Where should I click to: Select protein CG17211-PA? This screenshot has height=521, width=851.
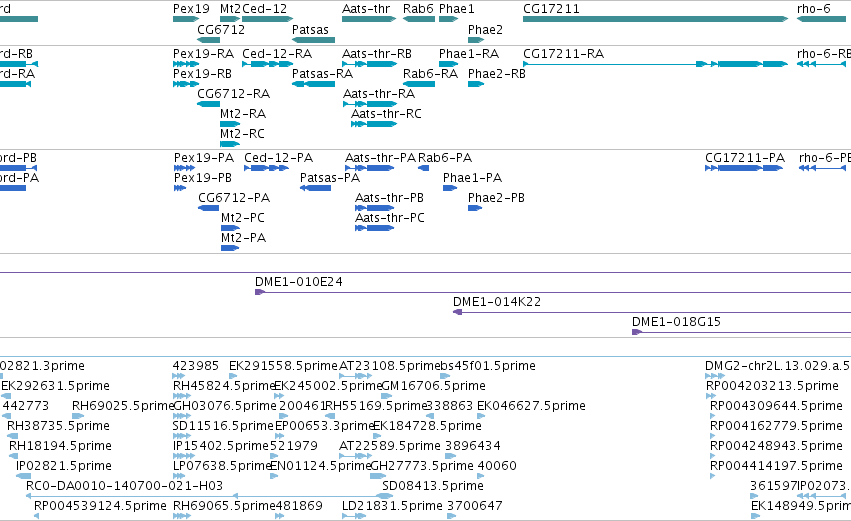click(x=744, y=168)
